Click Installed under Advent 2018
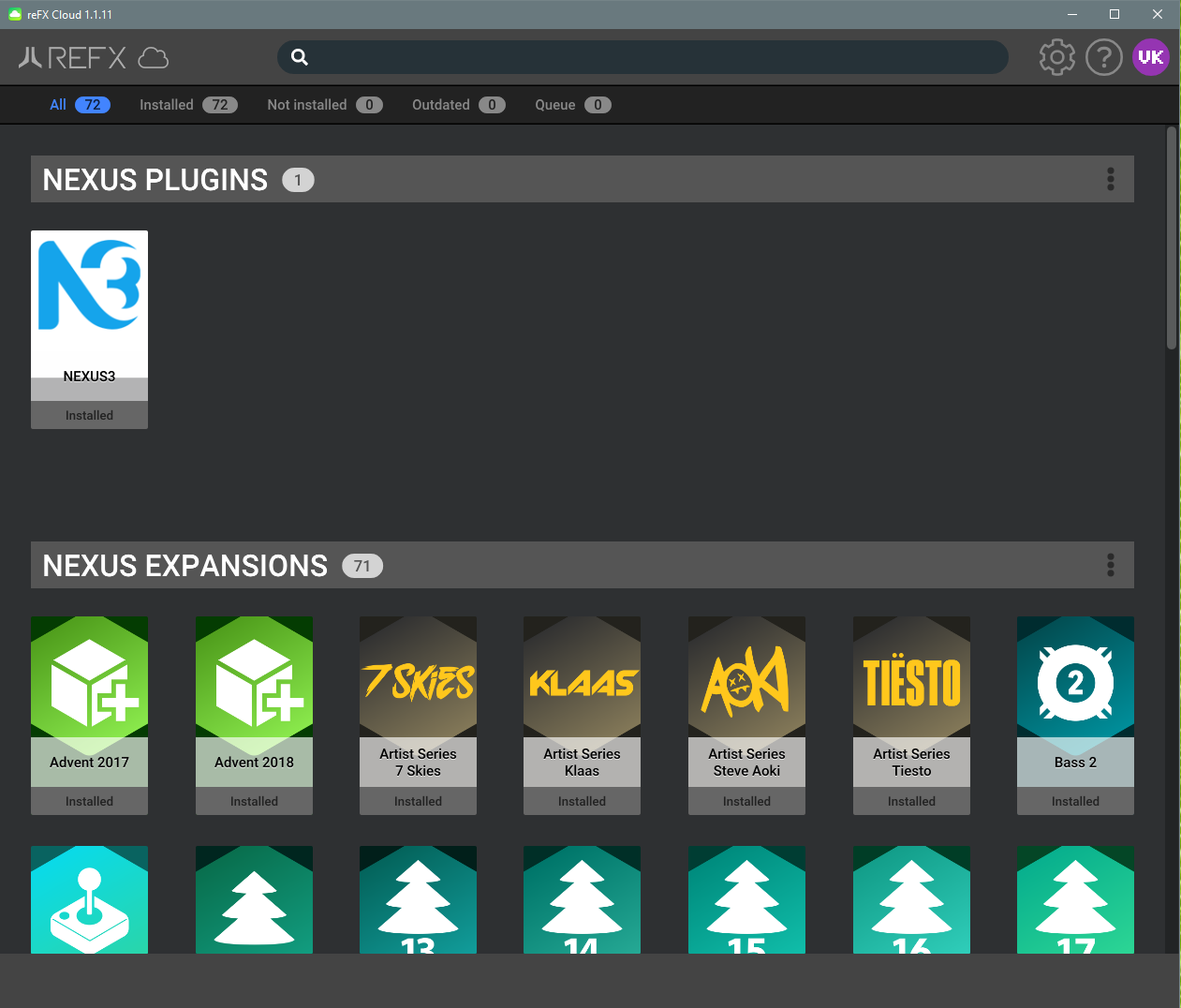The image size is (1181, 1008). point(254,801)
